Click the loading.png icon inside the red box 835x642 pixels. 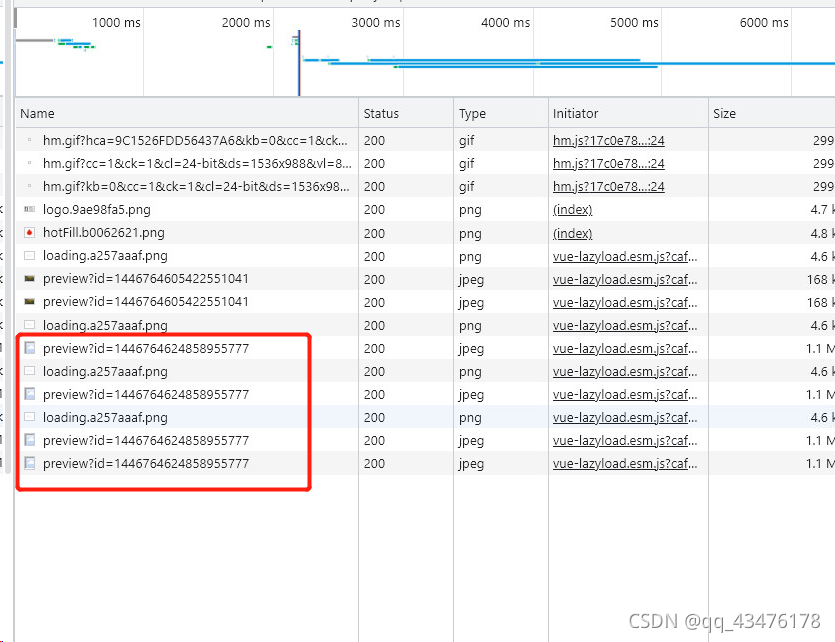click(x=31, y=371)
